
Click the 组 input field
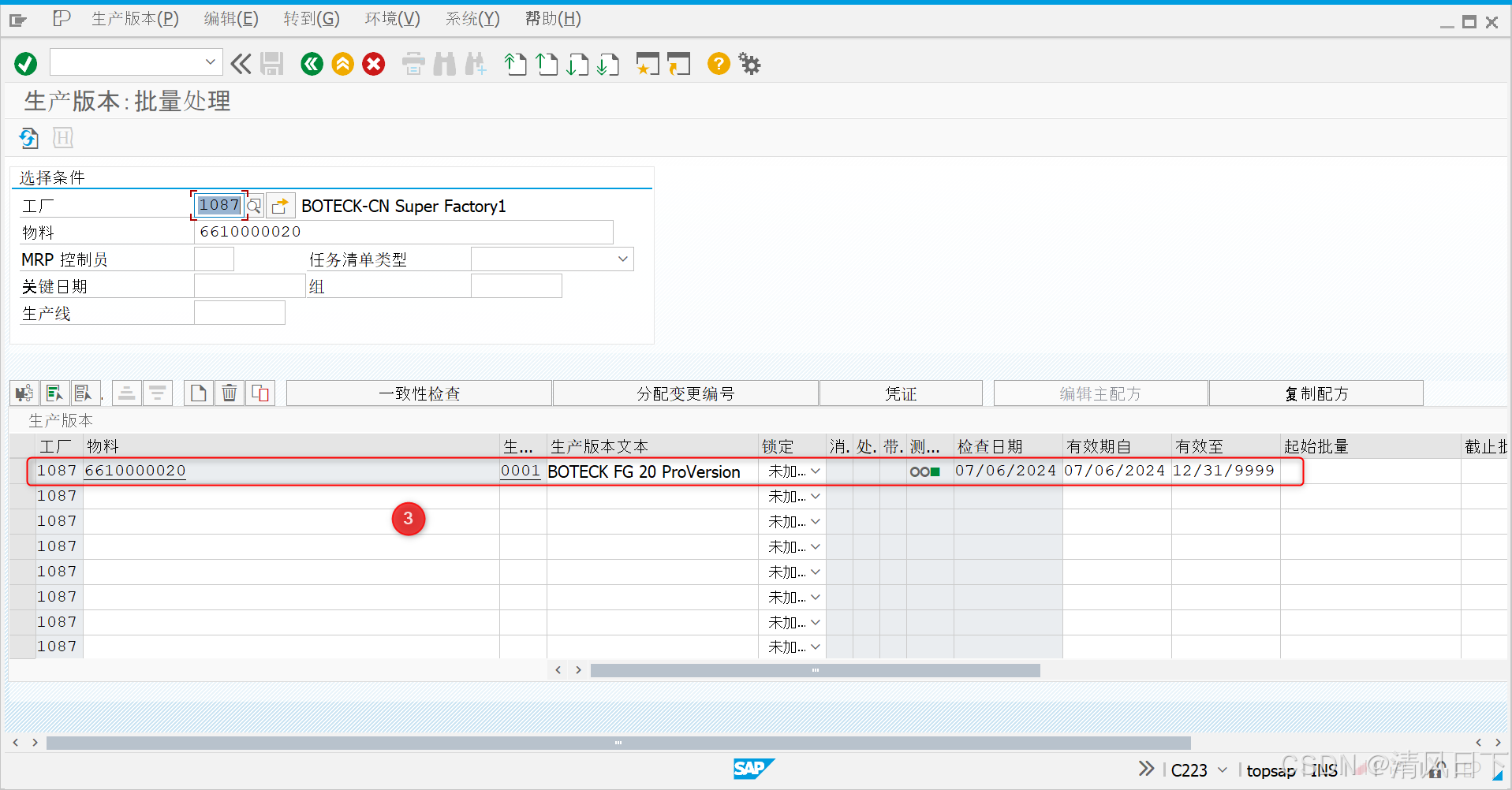click(x=516, y=285)
